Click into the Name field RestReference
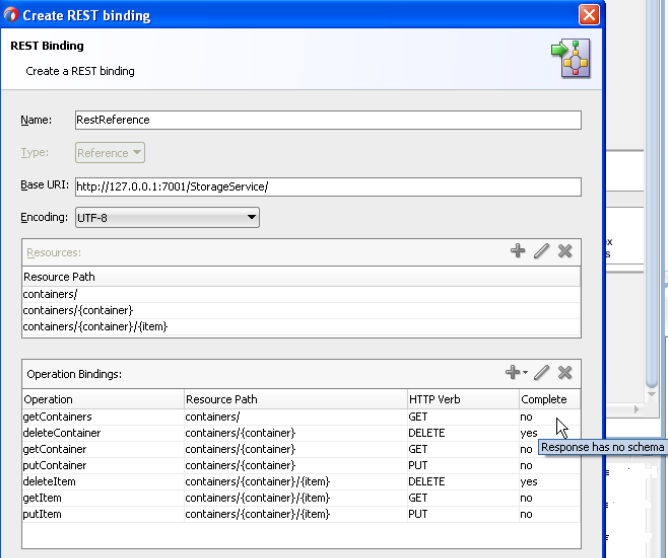The width and height of the screenshot is (668, 558). click(328, 120)
